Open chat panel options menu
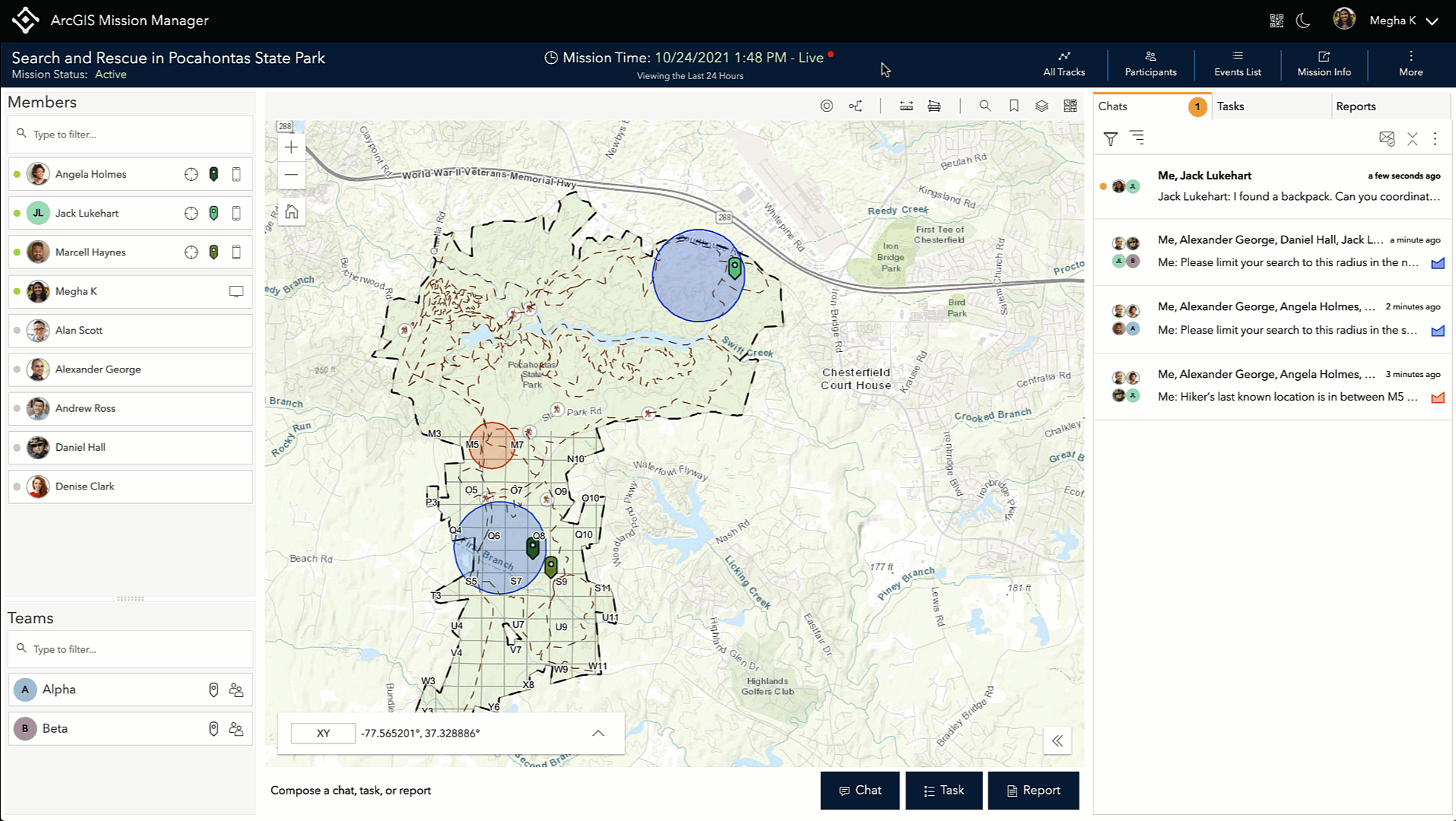The width and height of the screenshot is (1456, 821). [1435, 138]
